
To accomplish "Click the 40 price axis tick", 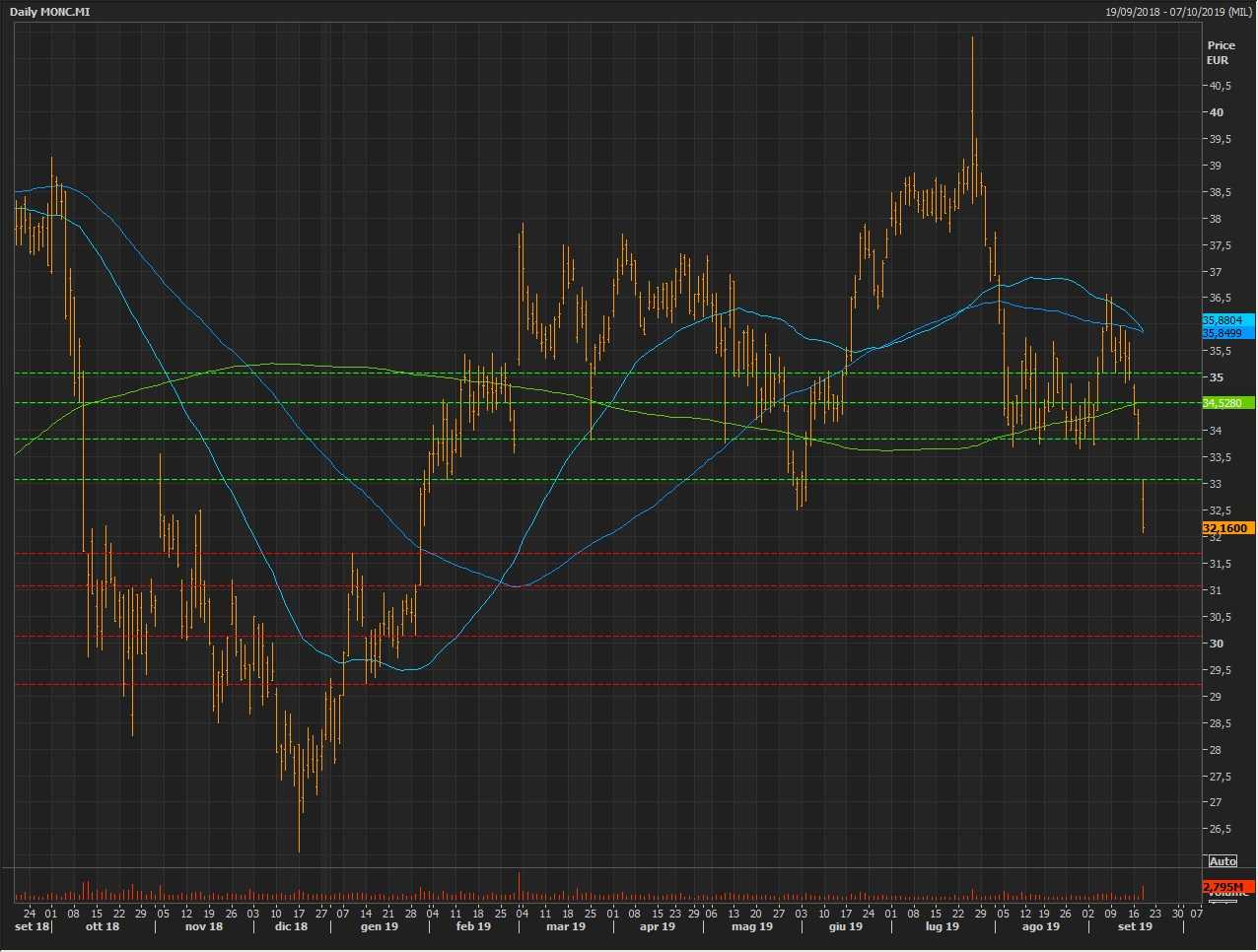I will [x=1217, y=112].
